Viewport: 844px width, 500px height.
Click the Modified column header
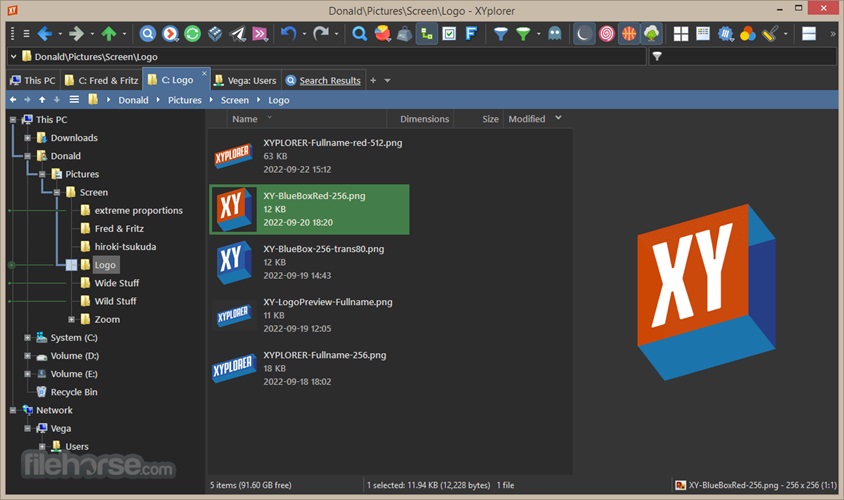point(526,119)
